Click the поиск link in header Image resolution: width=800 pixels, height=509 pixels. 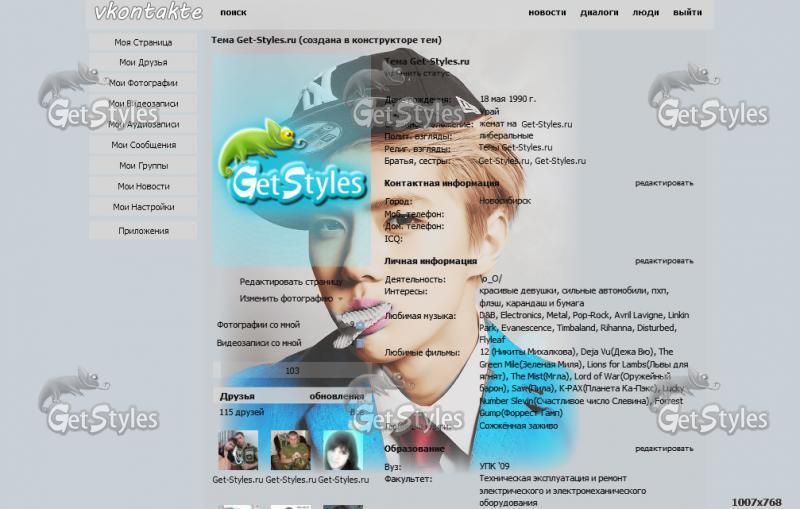point(233,13)
